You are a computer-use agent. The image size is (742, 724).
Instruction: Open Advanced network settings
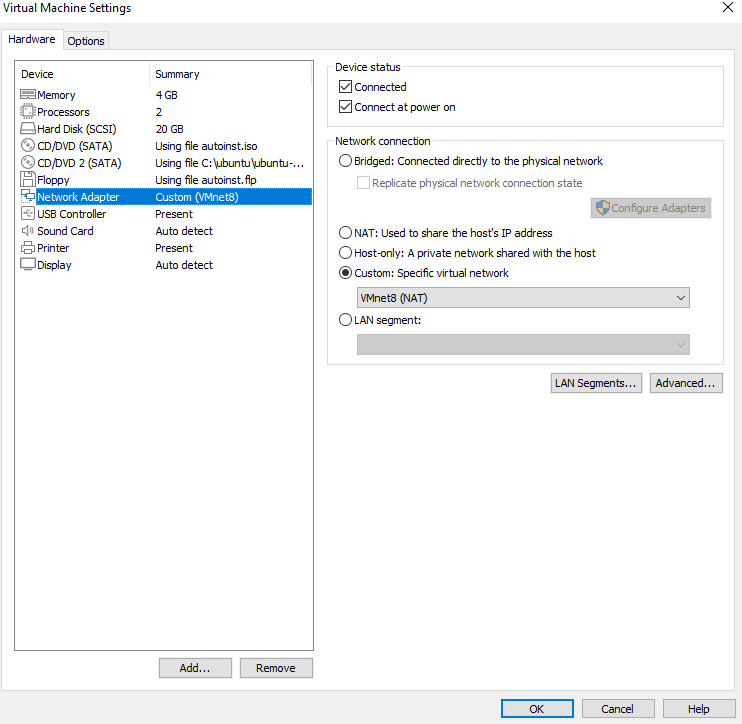(686, 383)
